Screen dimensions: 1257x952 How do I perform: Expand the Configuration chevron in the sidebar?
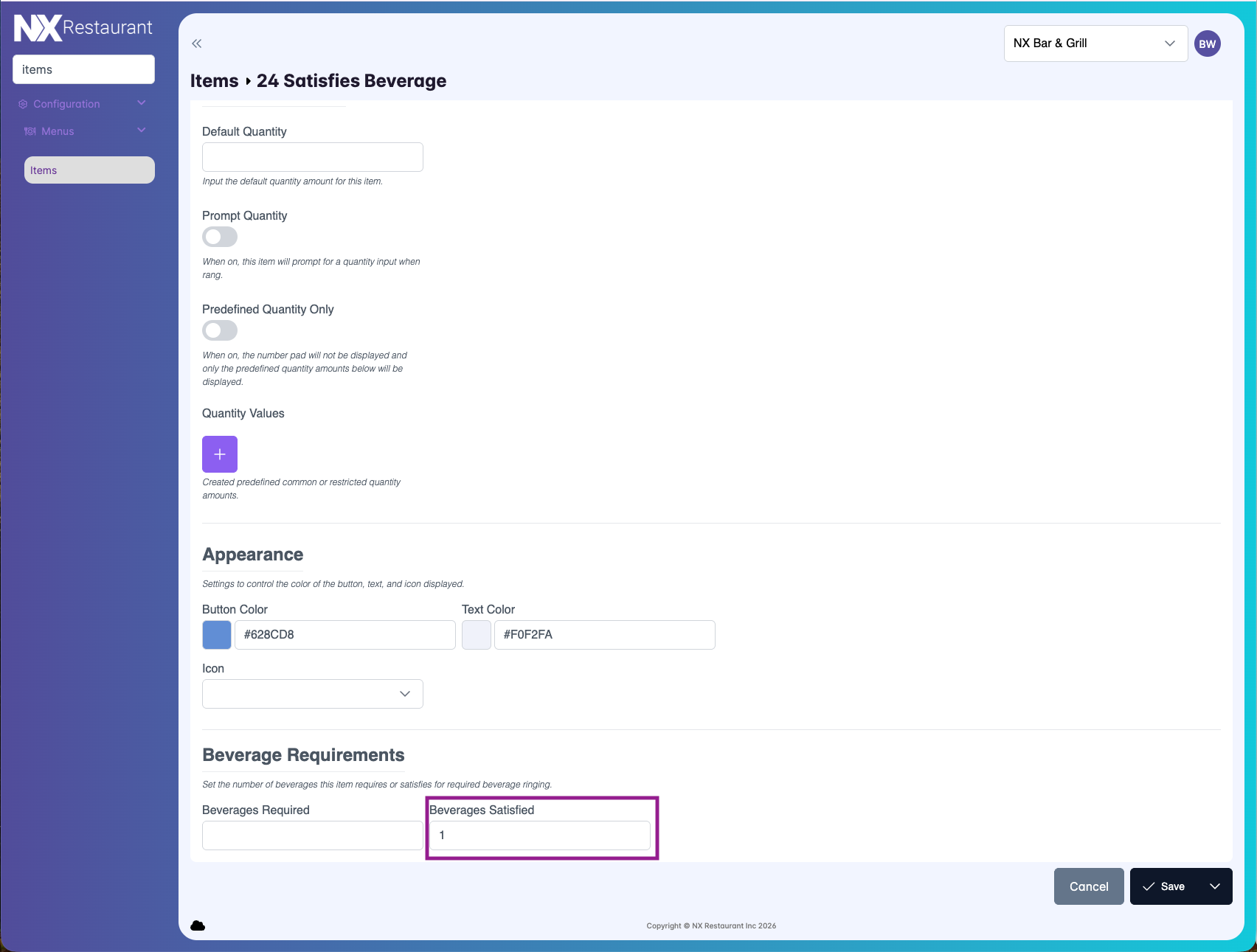point(142,103)
